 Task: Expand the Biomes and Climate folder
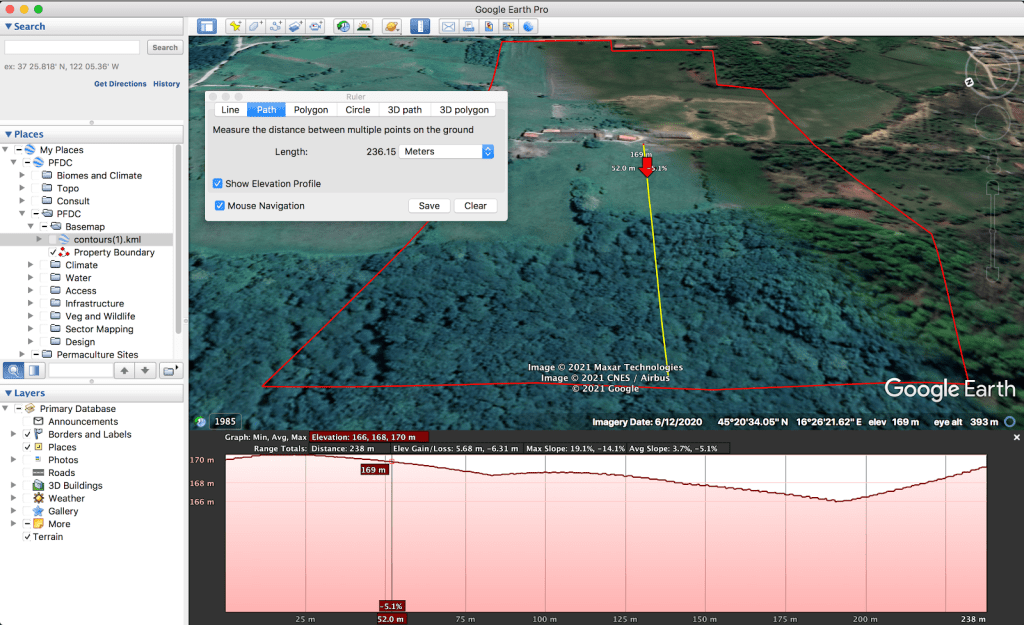click(x=22, y=176)
